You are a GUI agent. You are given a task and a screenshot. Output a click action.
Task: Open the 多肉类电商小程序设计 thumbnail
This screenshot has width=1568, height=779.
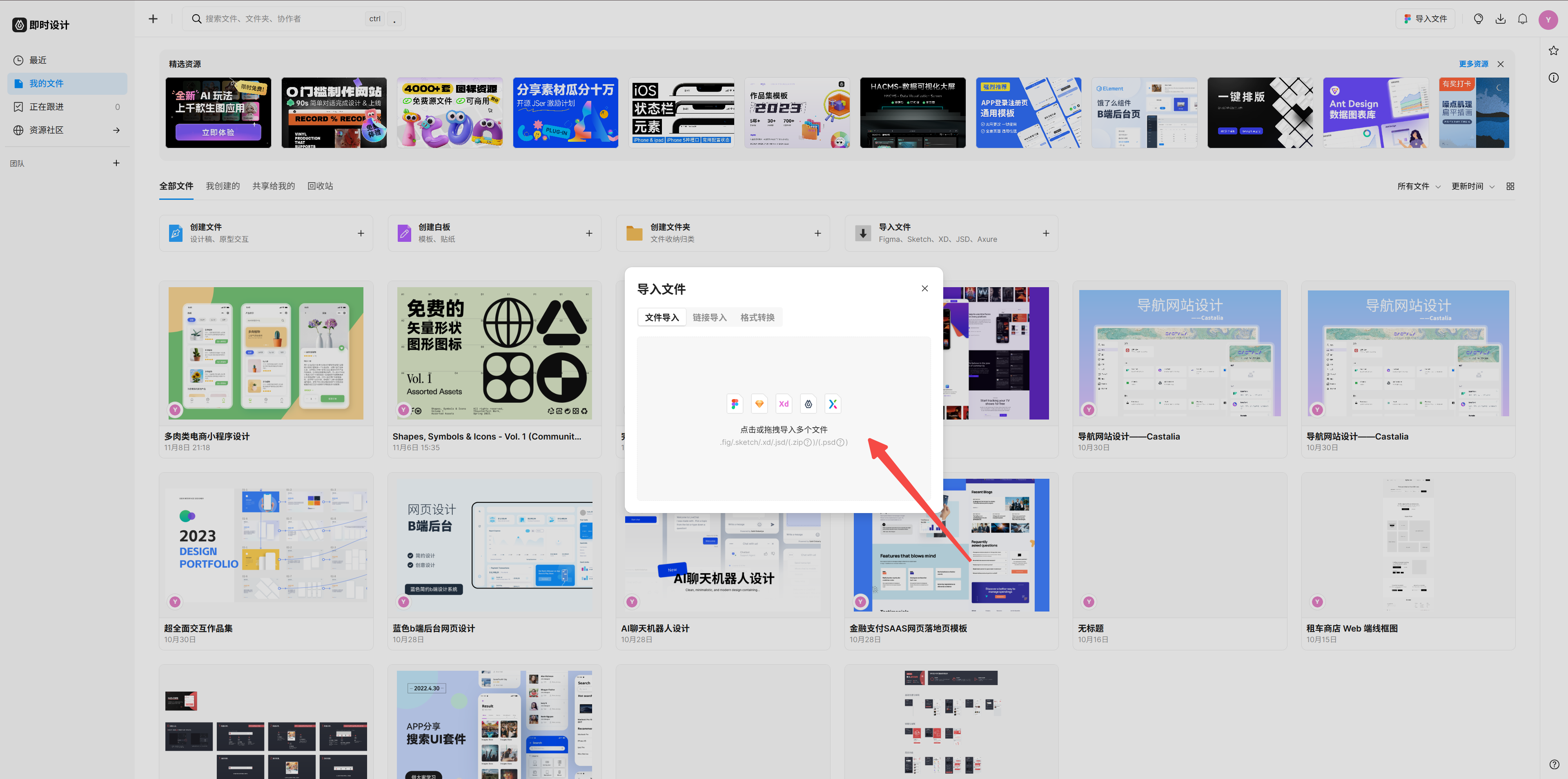pyautogui.click(x=266, y=353)
